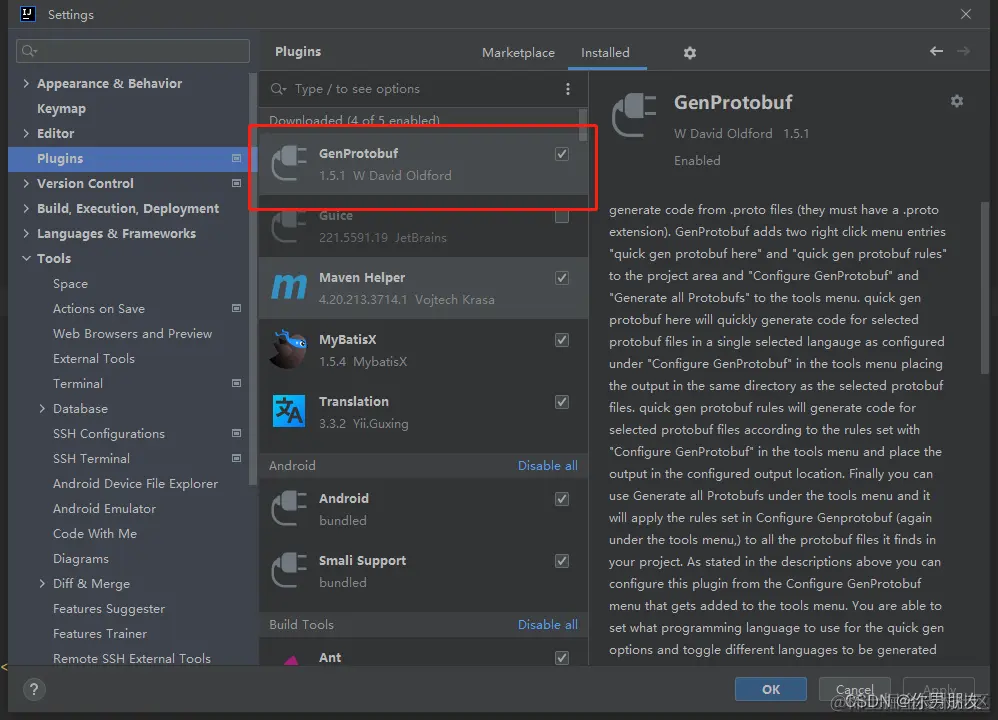Click the plugin description scrollbar
The image size is (998, 720).
click(x=985, y=286)
